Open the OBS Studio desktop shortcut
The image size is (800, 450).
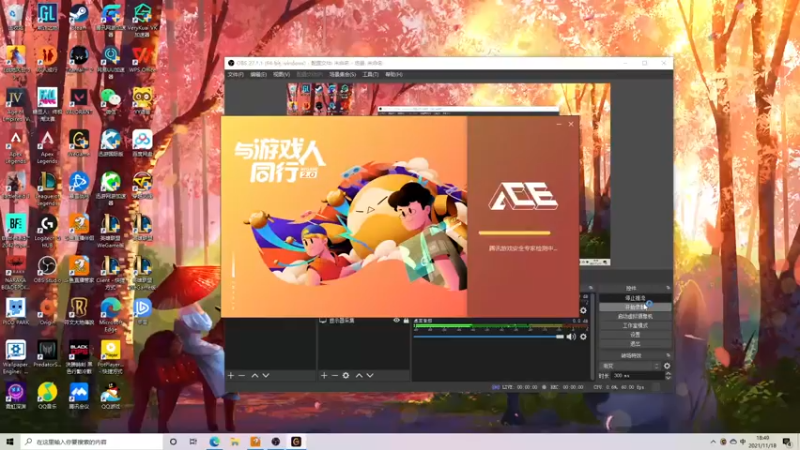point(47,270)
